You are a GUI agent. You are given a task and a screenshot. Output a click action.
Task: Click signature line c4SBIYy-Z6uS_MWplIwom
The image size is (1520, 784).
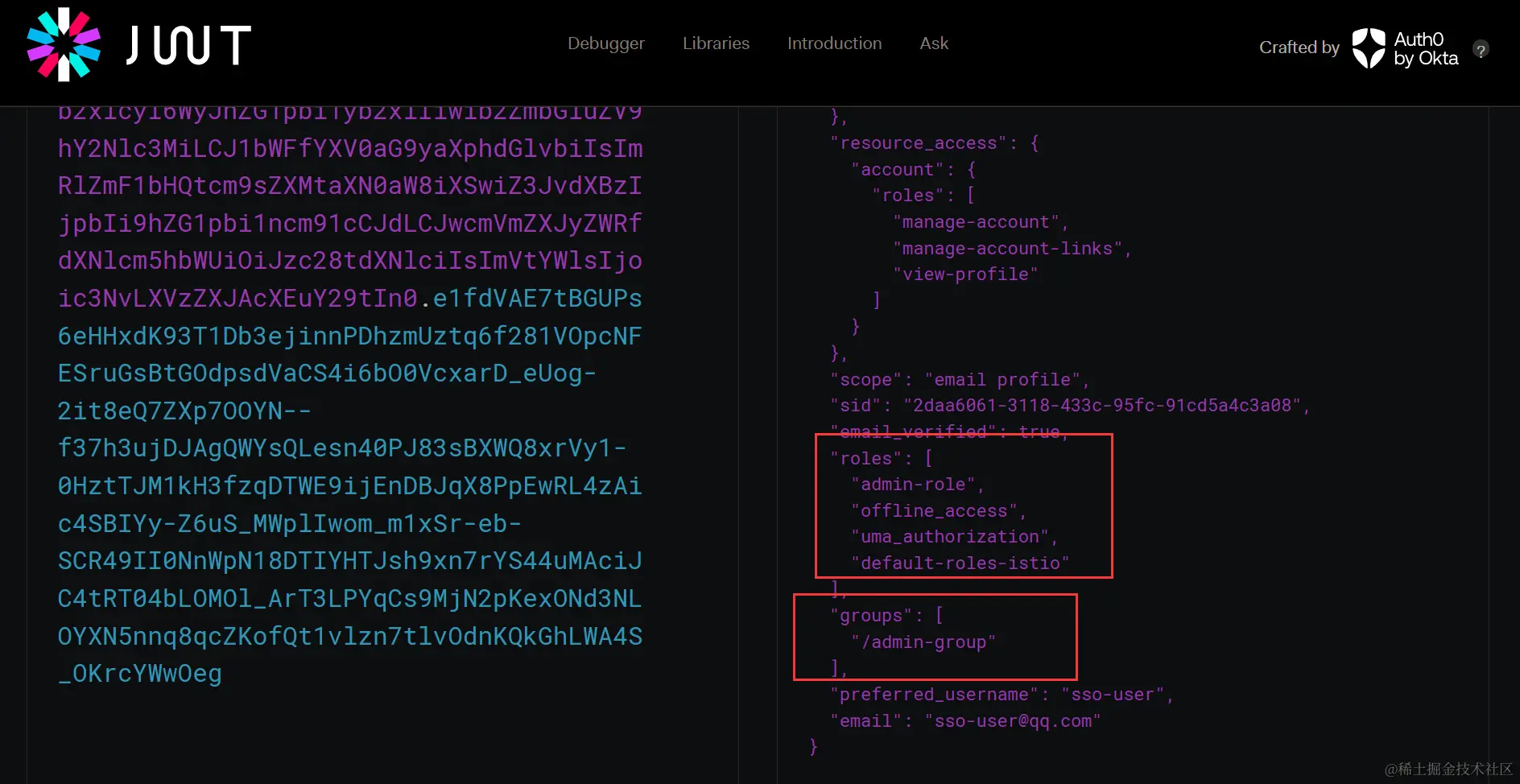point(290,523)
